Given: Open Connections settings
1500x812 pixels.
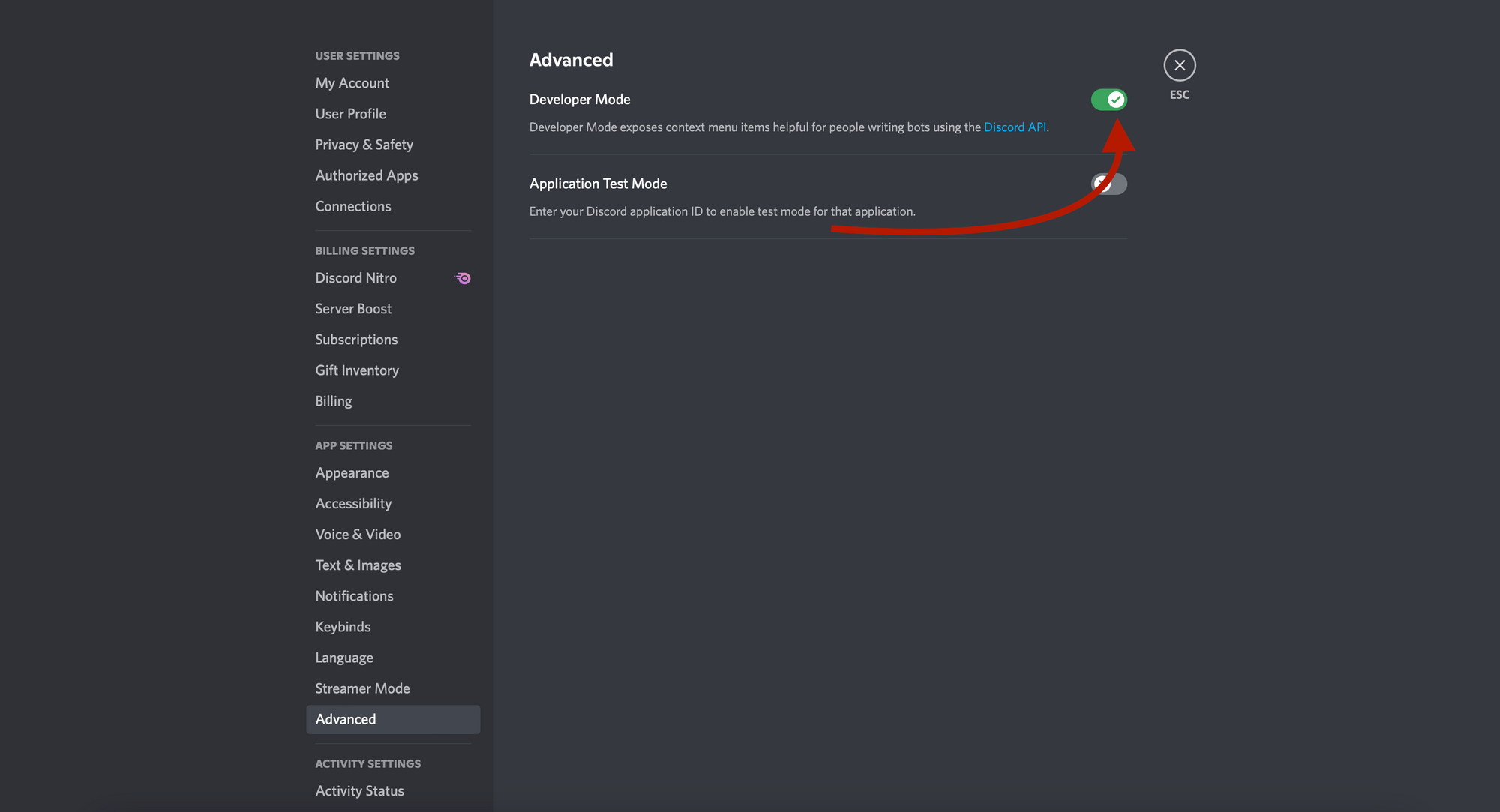Looking at the screenshot, I should tap(354, 205).
